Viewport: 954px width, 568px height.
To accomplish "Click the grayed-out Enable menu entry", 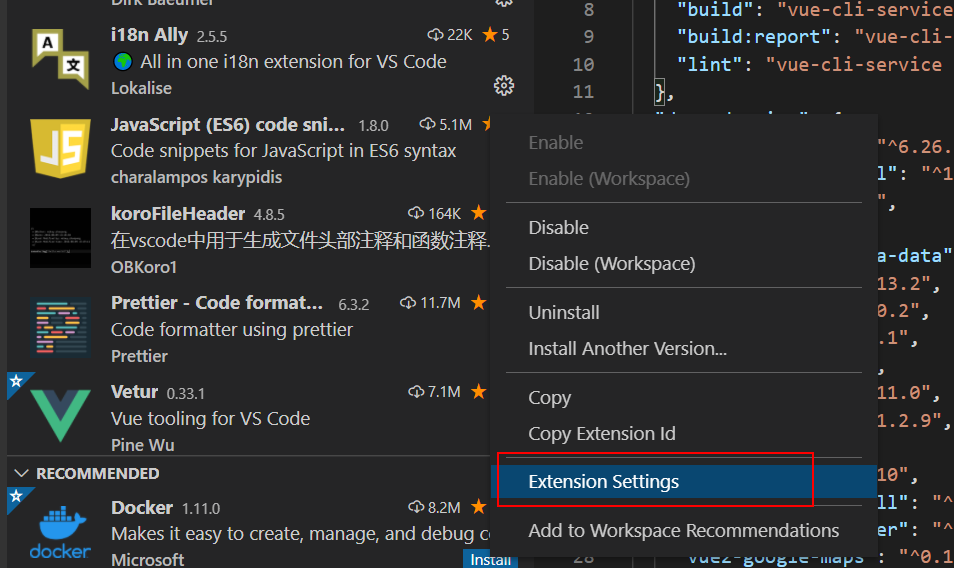I will tap(684, 142).
